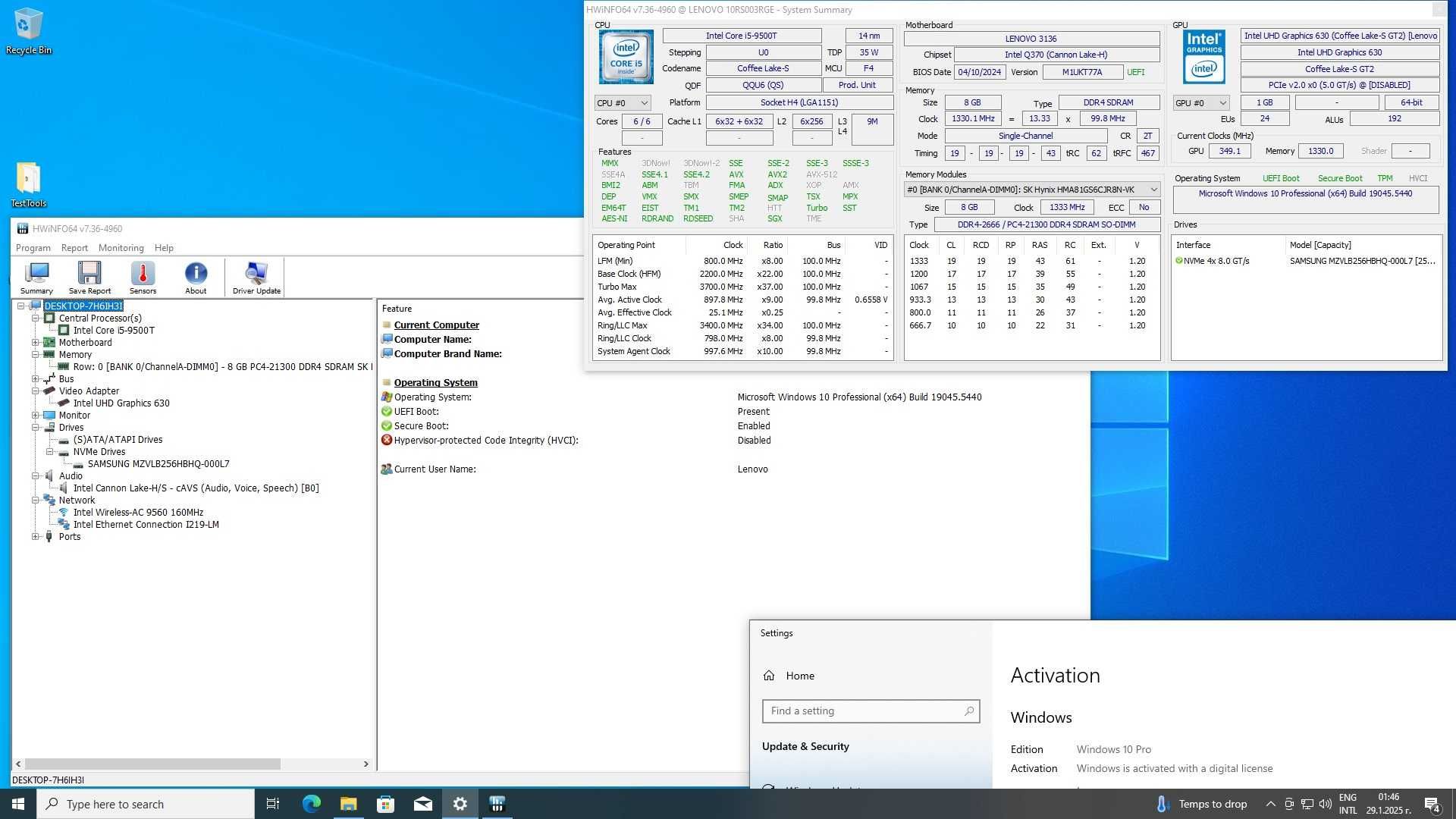Expand the Motherboard tree node
This screenshot has width=1456, height=819.
point(35,343)
